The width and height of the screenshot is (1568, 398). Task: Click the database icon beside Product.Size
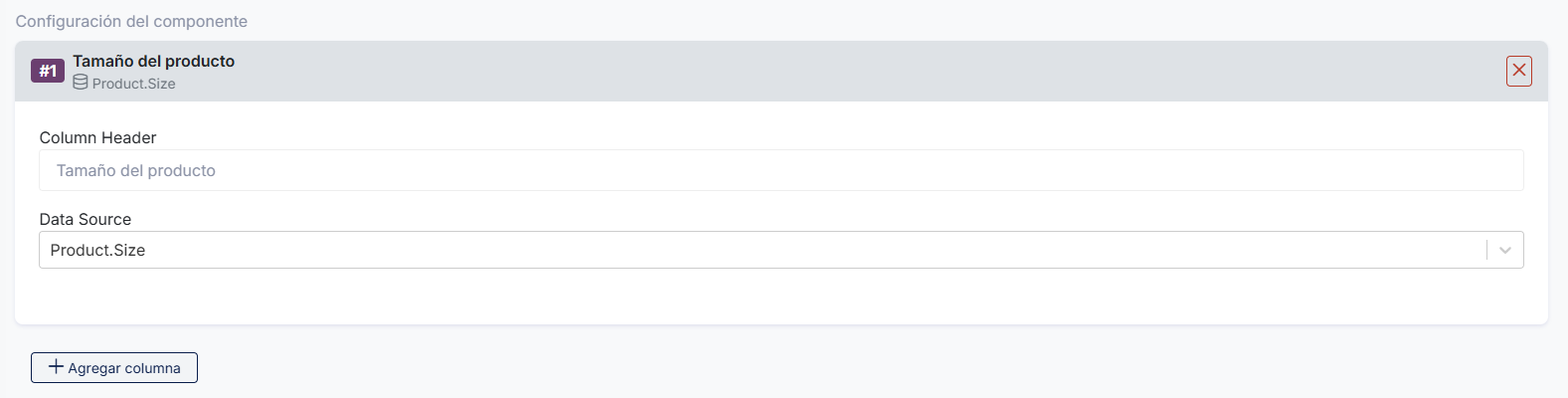coord(81,83)
